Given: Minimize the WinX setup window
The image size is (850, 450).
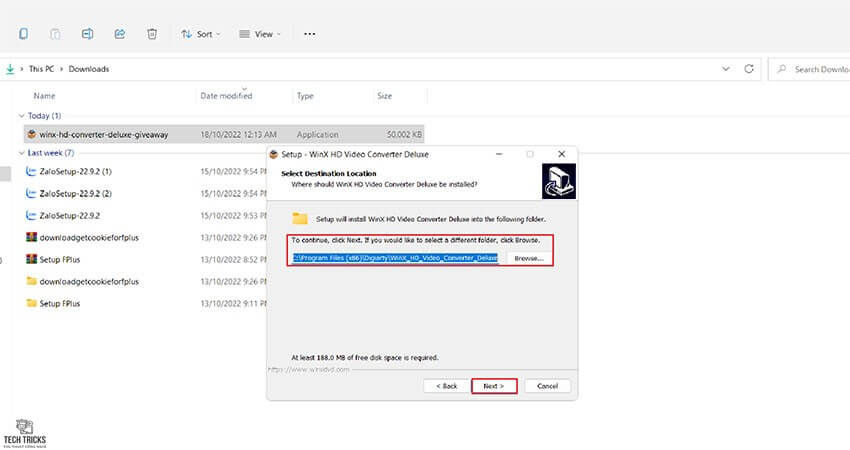Looking at the screenshot, I should point(499,155).
